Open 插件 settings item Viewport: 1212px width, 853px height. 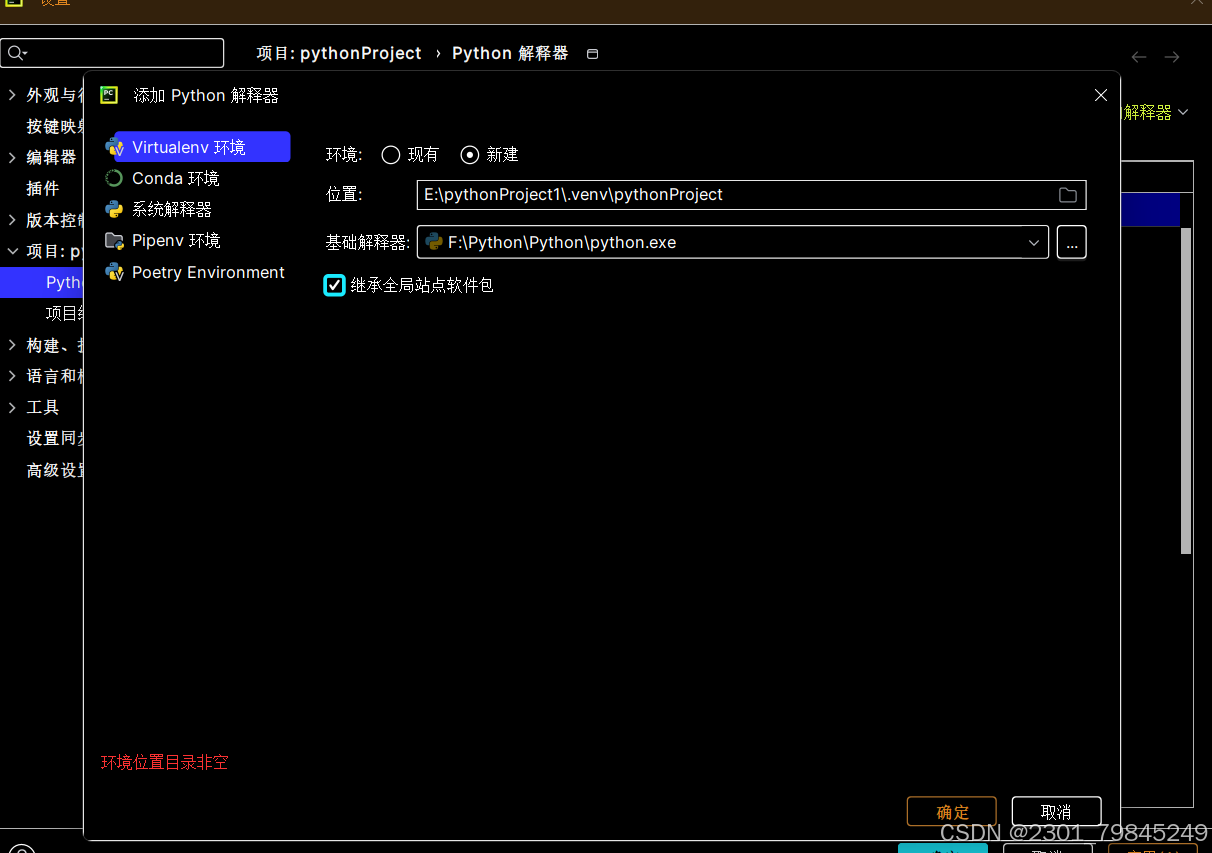point(43,188)
